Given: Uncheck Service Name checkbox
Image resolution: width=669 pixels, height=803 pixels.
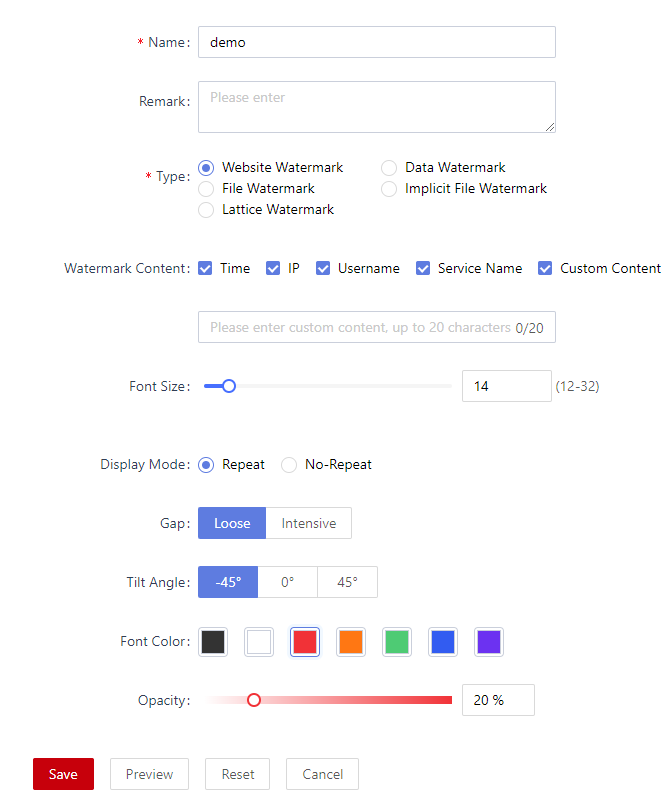Looking at the screenshot, I should [x=423, y=268].
